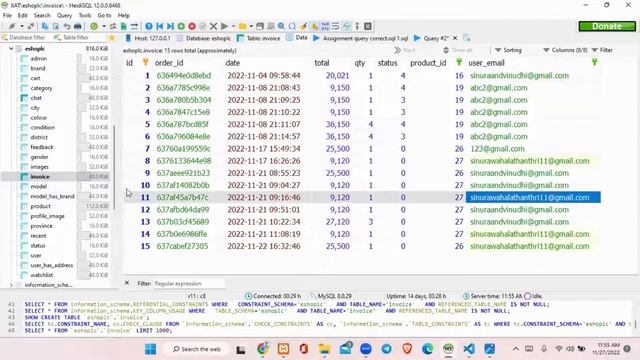Jump to last row with blue arrow icon
The image size is (640, 360).
170,26
